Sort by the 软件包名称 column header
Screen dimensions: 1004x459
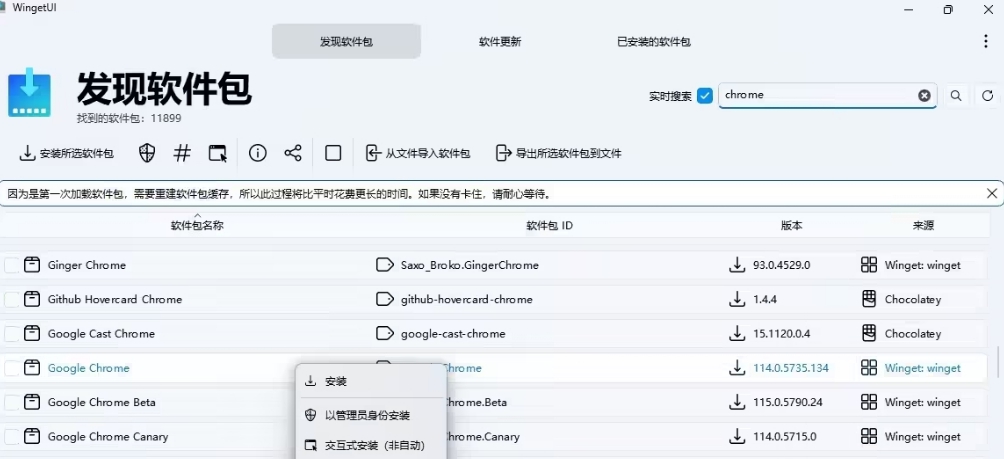click(197, 225)
